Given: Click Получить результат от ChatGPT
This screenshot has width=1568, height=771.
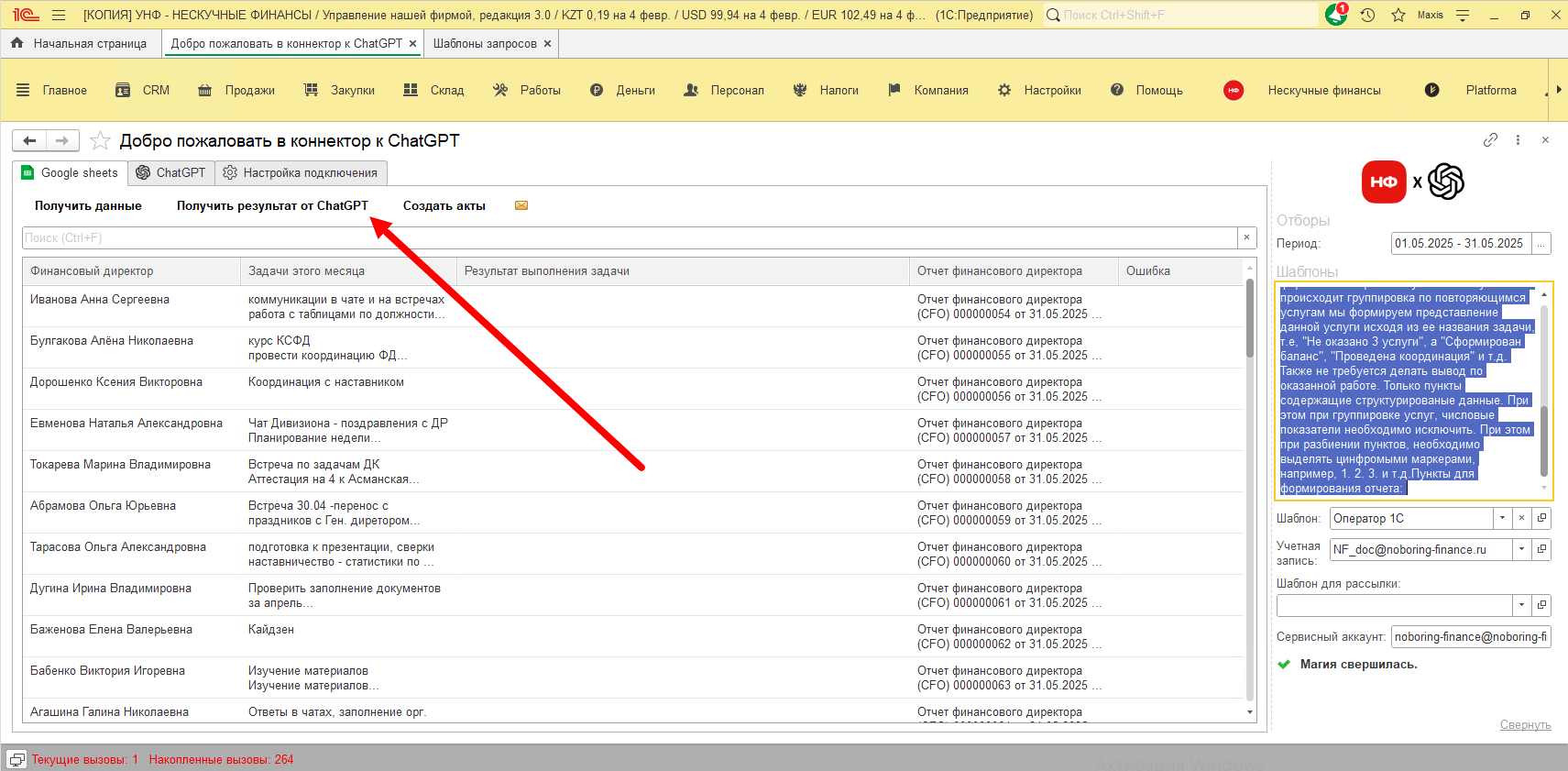Looking at the screenshot, I should pos(272,205).
